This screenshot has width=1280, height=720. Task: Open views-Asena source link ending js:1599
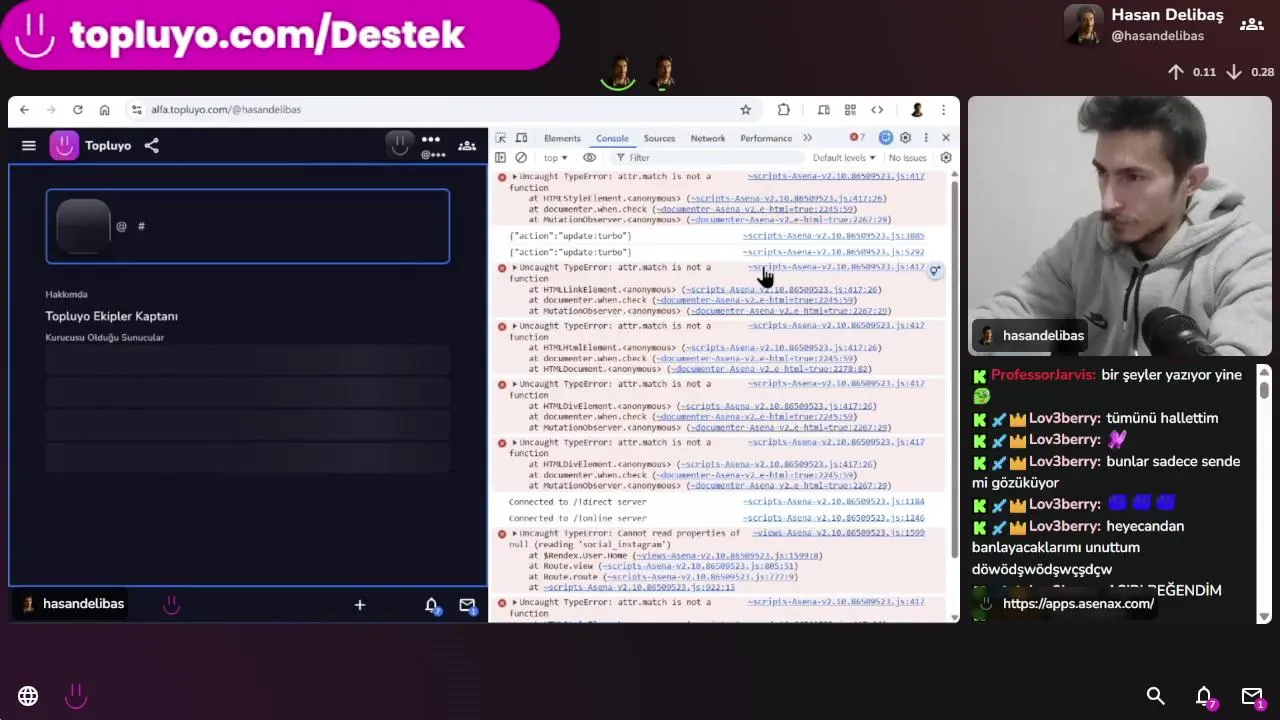click(x=838, y=533)
